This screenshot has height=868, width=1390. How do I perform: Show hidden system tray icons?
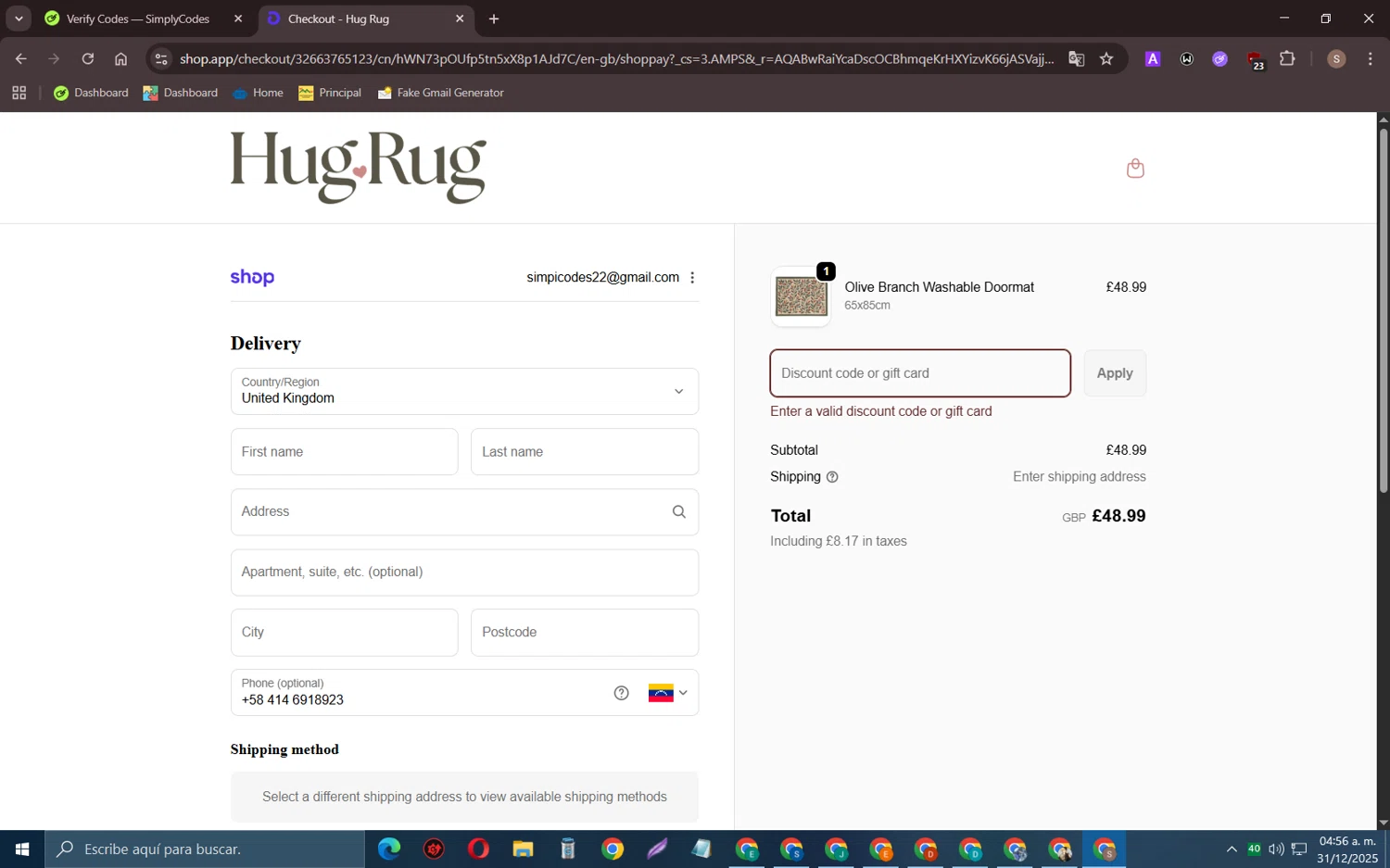(1232, 849)
